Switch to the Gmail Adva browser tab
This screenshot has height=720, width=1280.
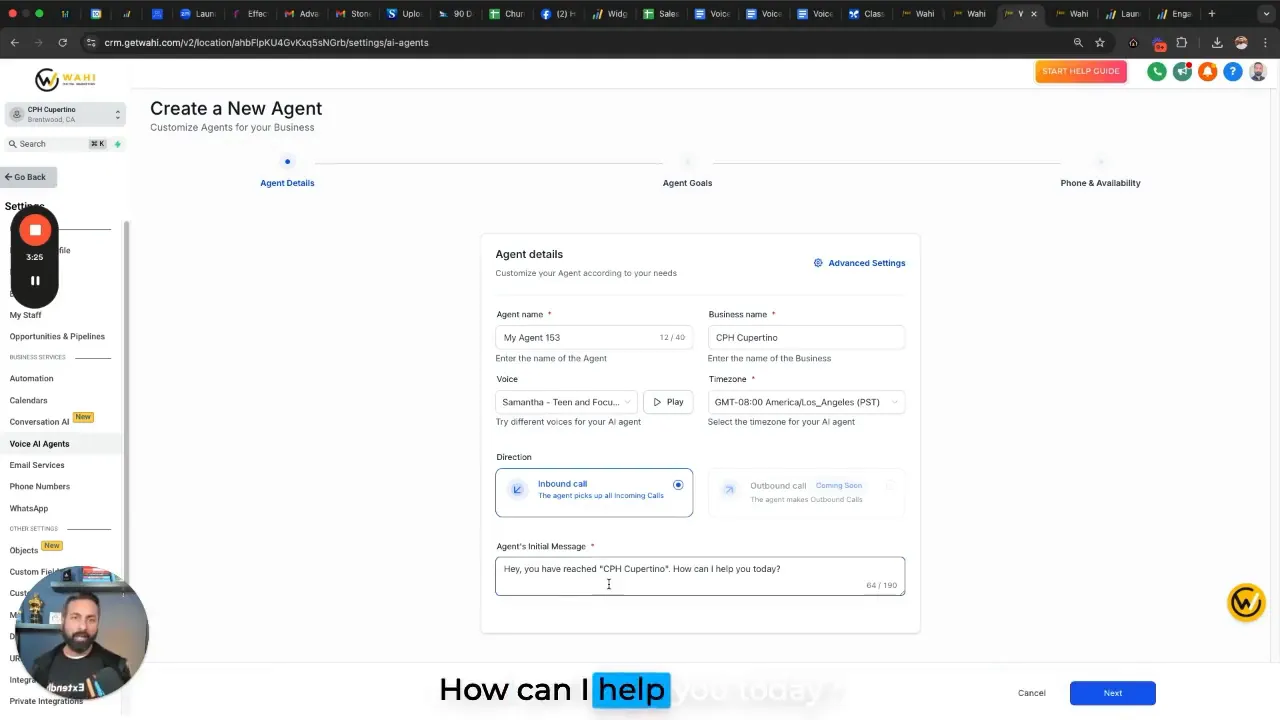(301, 14)
